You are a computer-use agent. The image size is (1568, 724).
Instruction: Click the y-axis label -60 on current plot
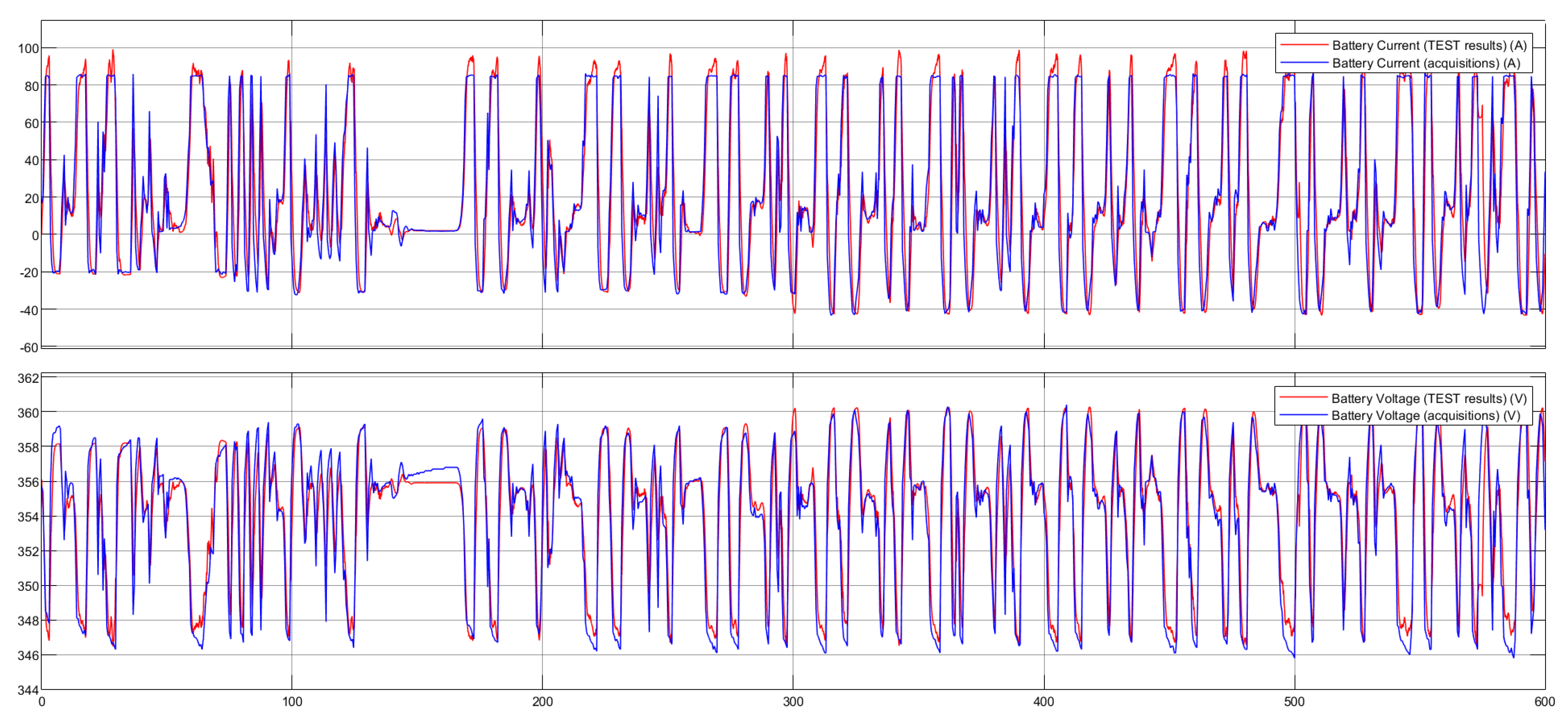(x=29, y=348)
